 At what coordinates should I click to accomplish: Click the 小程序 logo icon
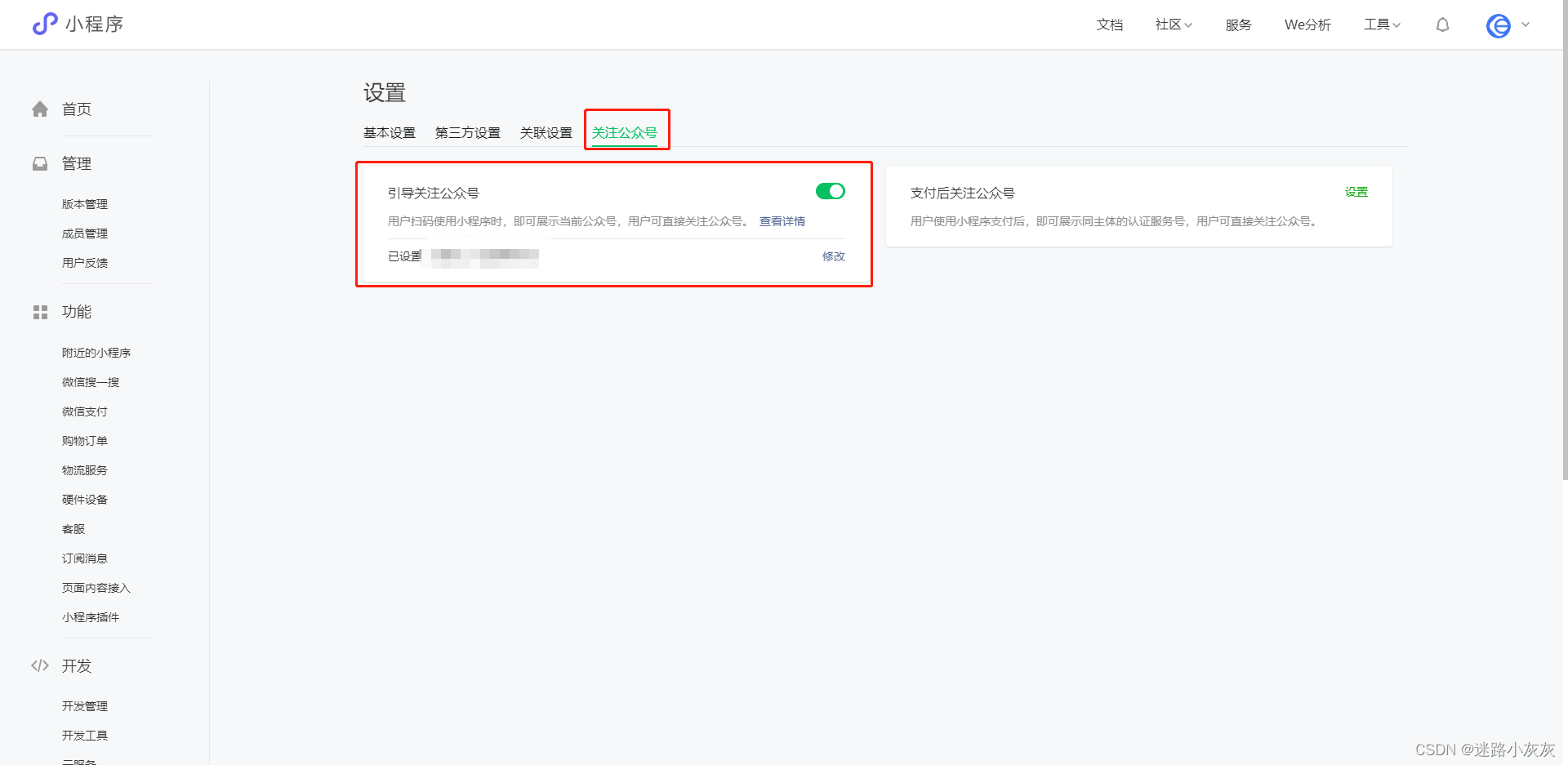45,24
